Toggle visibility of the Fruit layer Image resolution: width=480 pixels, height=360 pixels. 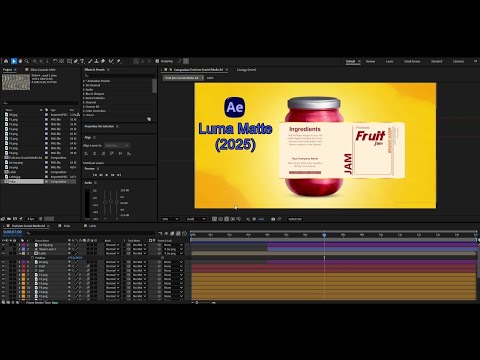point(3,266)
